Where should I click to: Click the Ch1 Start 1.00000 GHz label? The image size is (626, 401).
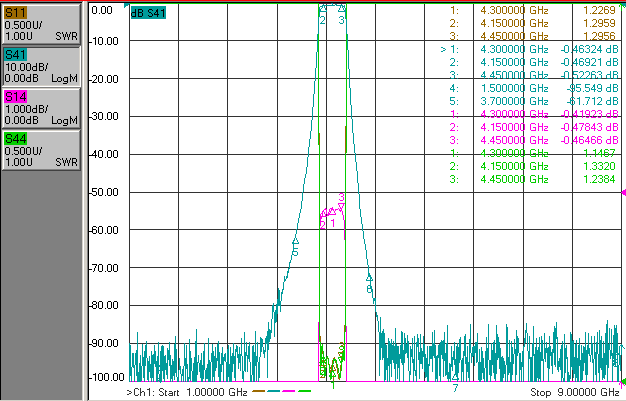187,392
